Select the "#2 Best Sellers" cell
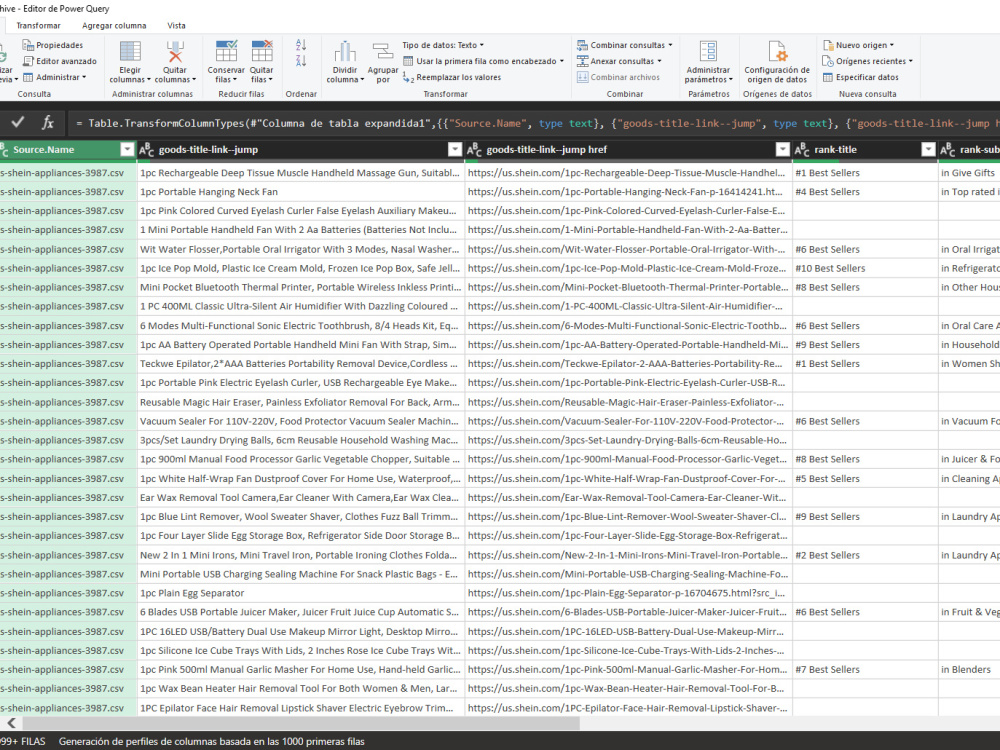Viewport: 1000px width, 750px height. coord(865,555)
